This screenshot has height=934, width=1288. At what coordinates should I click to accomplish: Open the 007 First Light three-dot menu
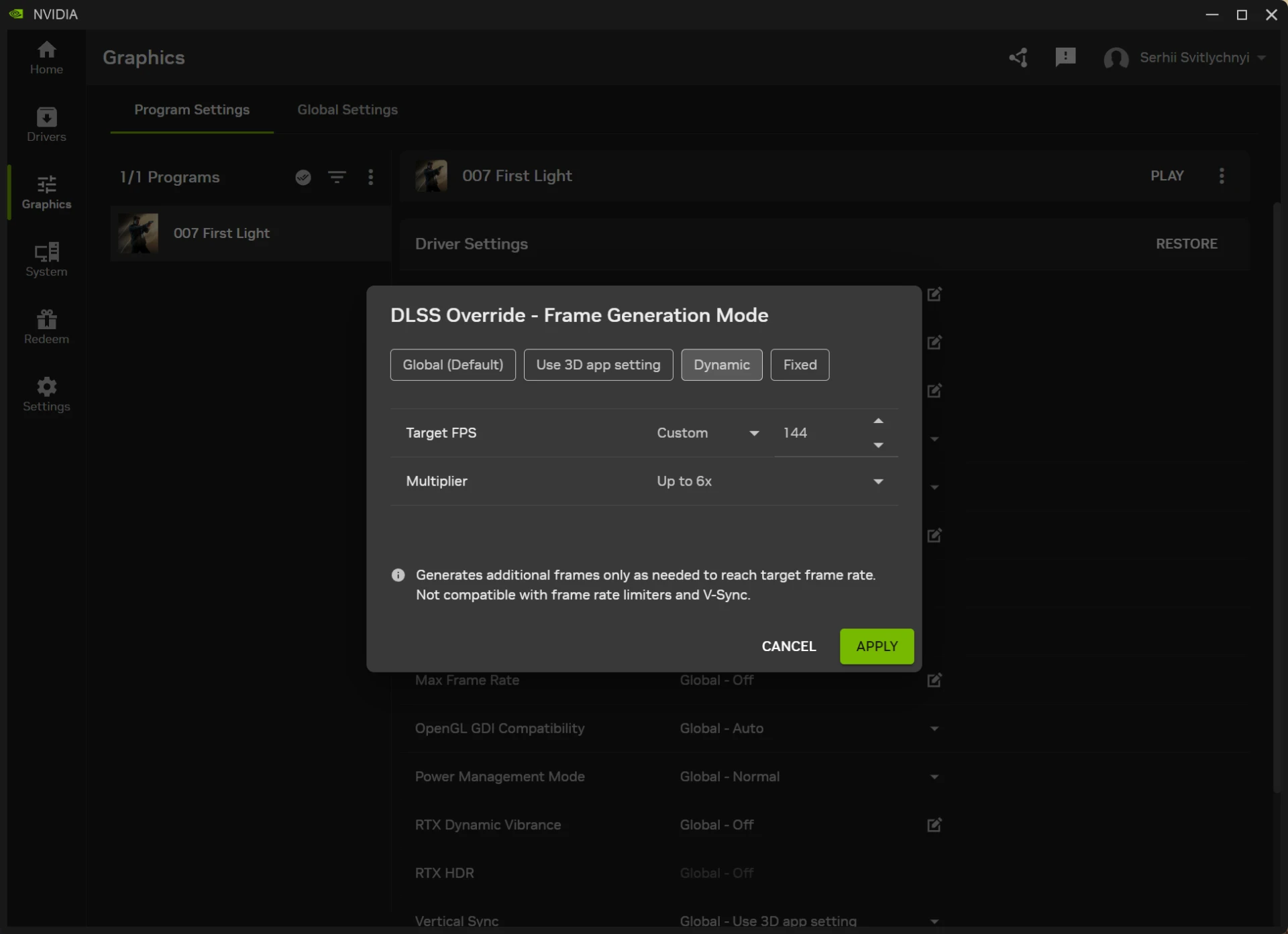(1222, 176)
